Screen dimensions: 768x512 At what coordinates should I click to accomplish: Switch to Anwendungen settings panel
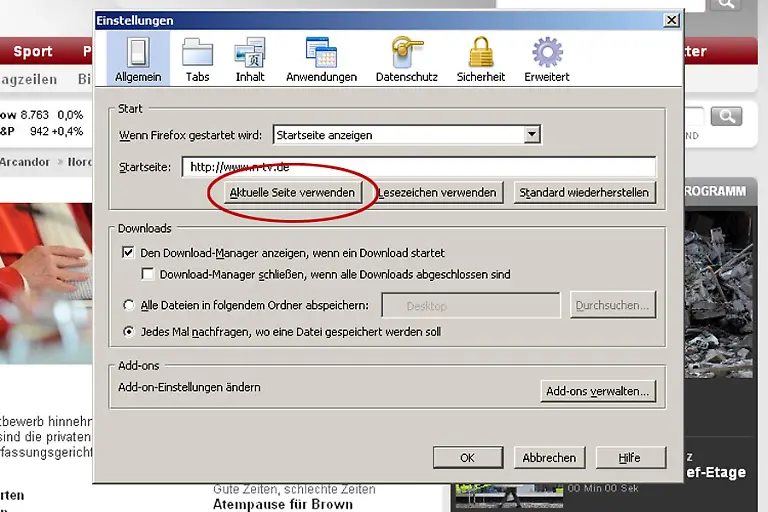[321, 59]
